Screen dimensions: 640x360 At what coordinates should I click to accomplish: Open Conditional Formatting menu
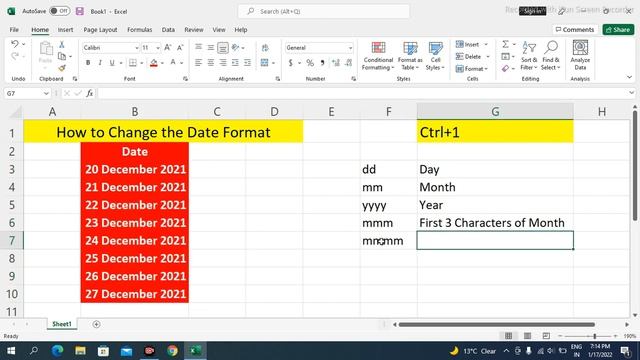tap(378, 56)
